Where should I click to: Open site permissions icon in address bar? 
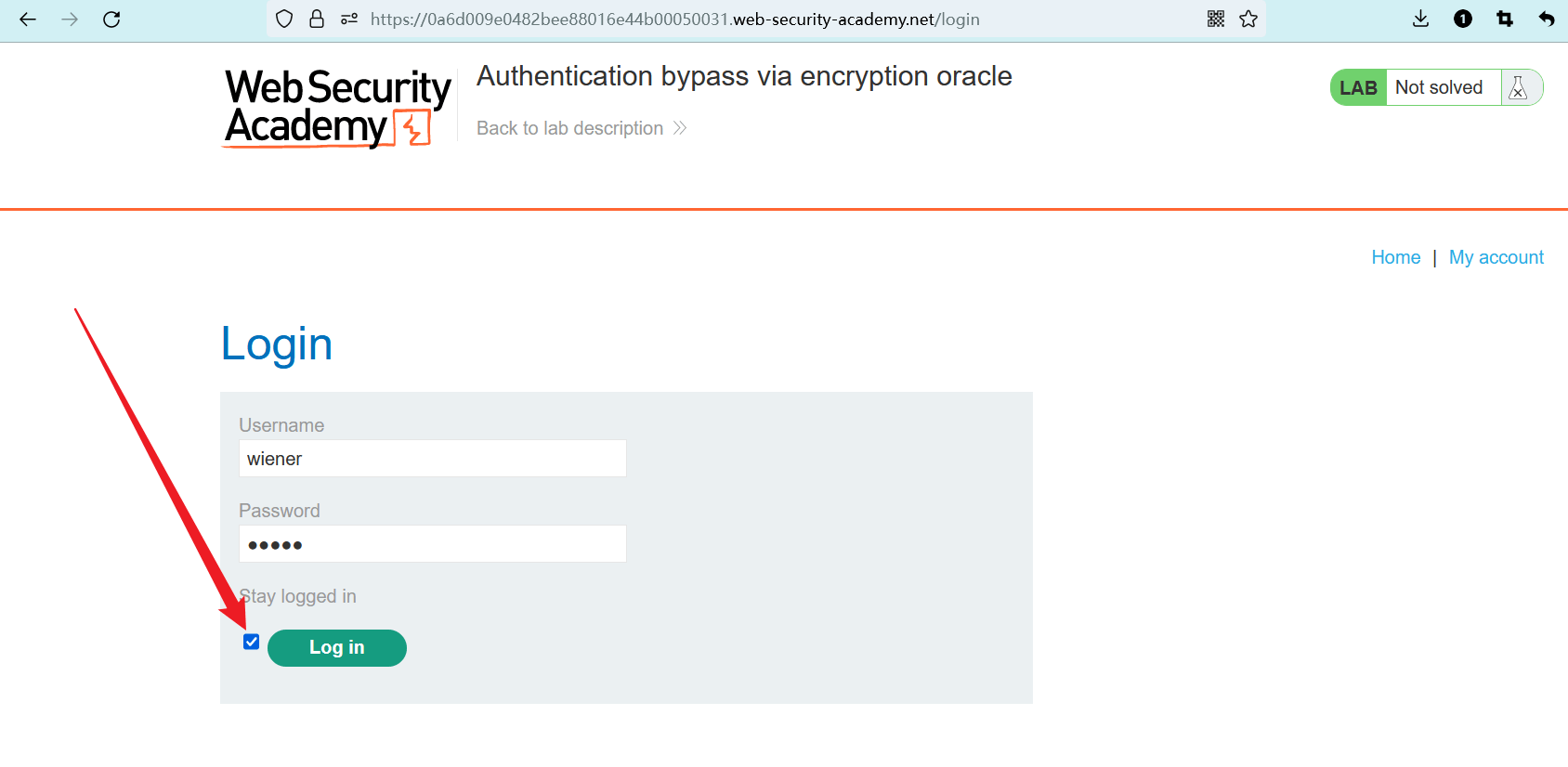349,19
